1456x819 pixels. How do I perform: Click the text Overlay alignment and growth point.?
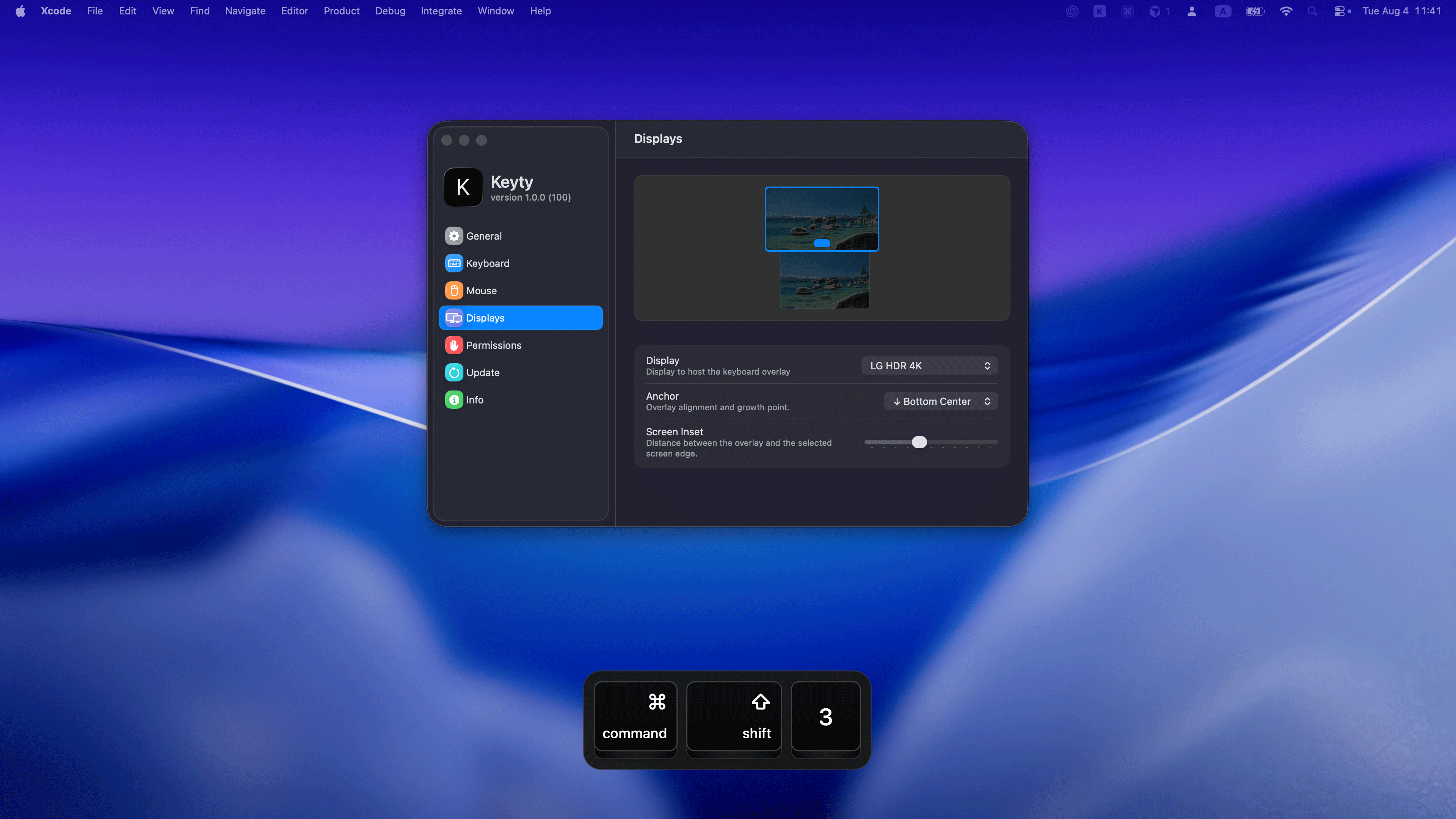click(x=718, y=408)
